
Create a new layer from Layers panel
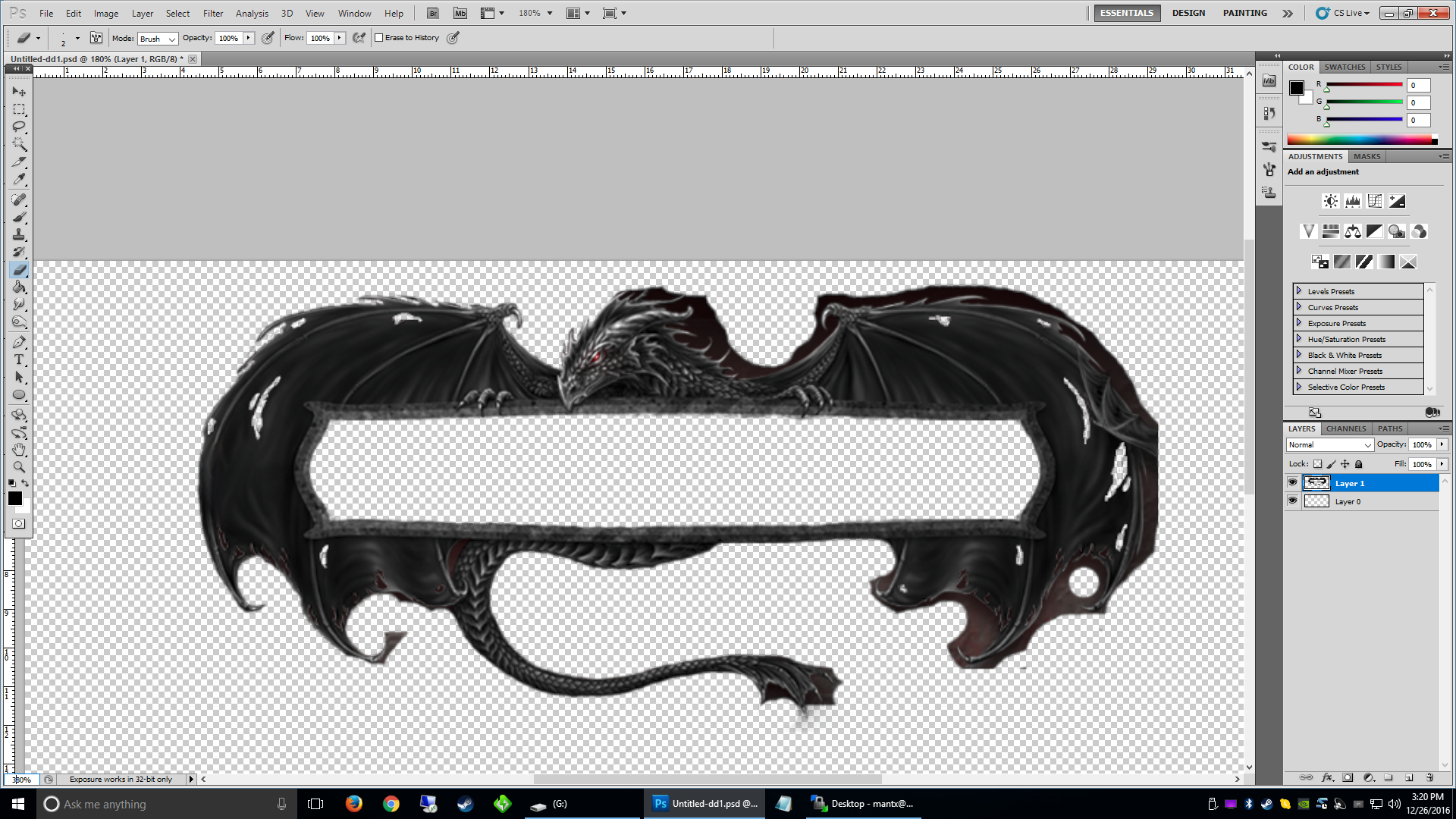(x=1409, y=777)
